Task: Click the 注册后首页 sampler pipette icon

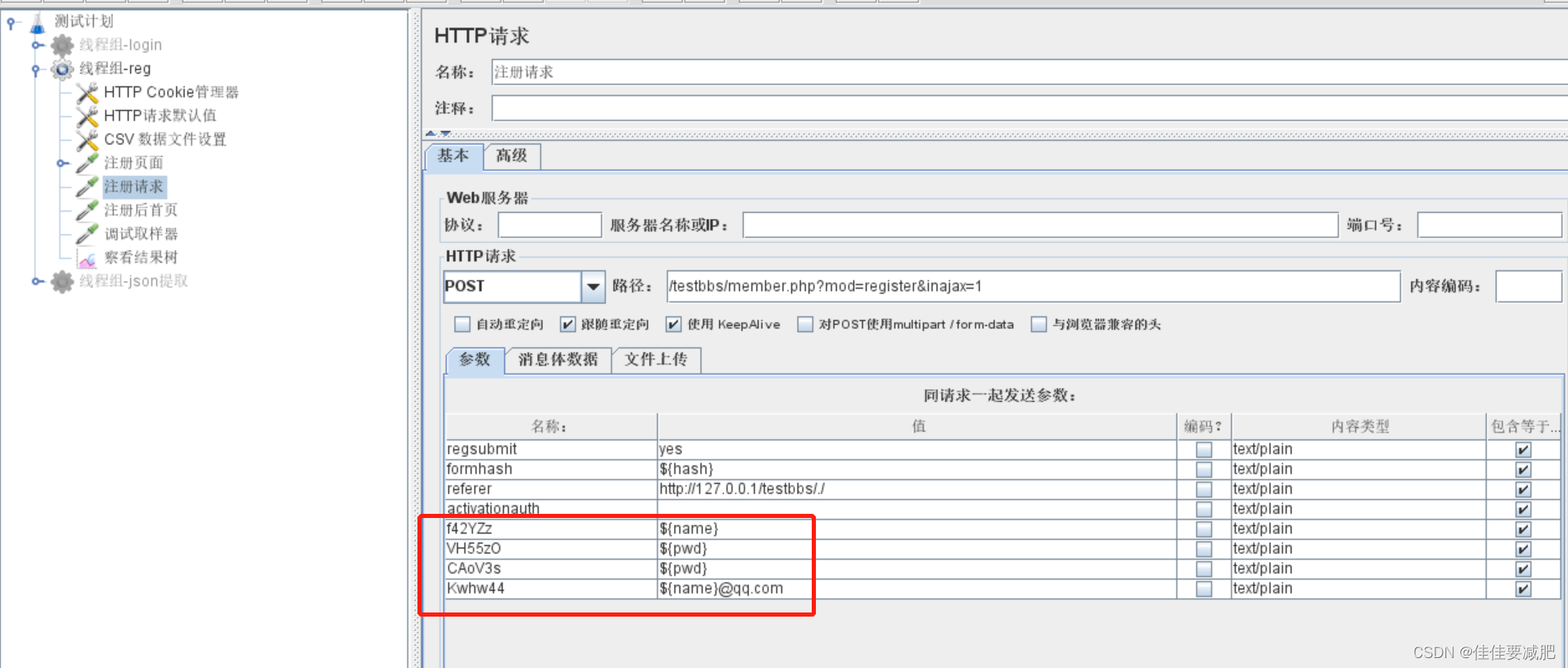Action: coord(87,211)
